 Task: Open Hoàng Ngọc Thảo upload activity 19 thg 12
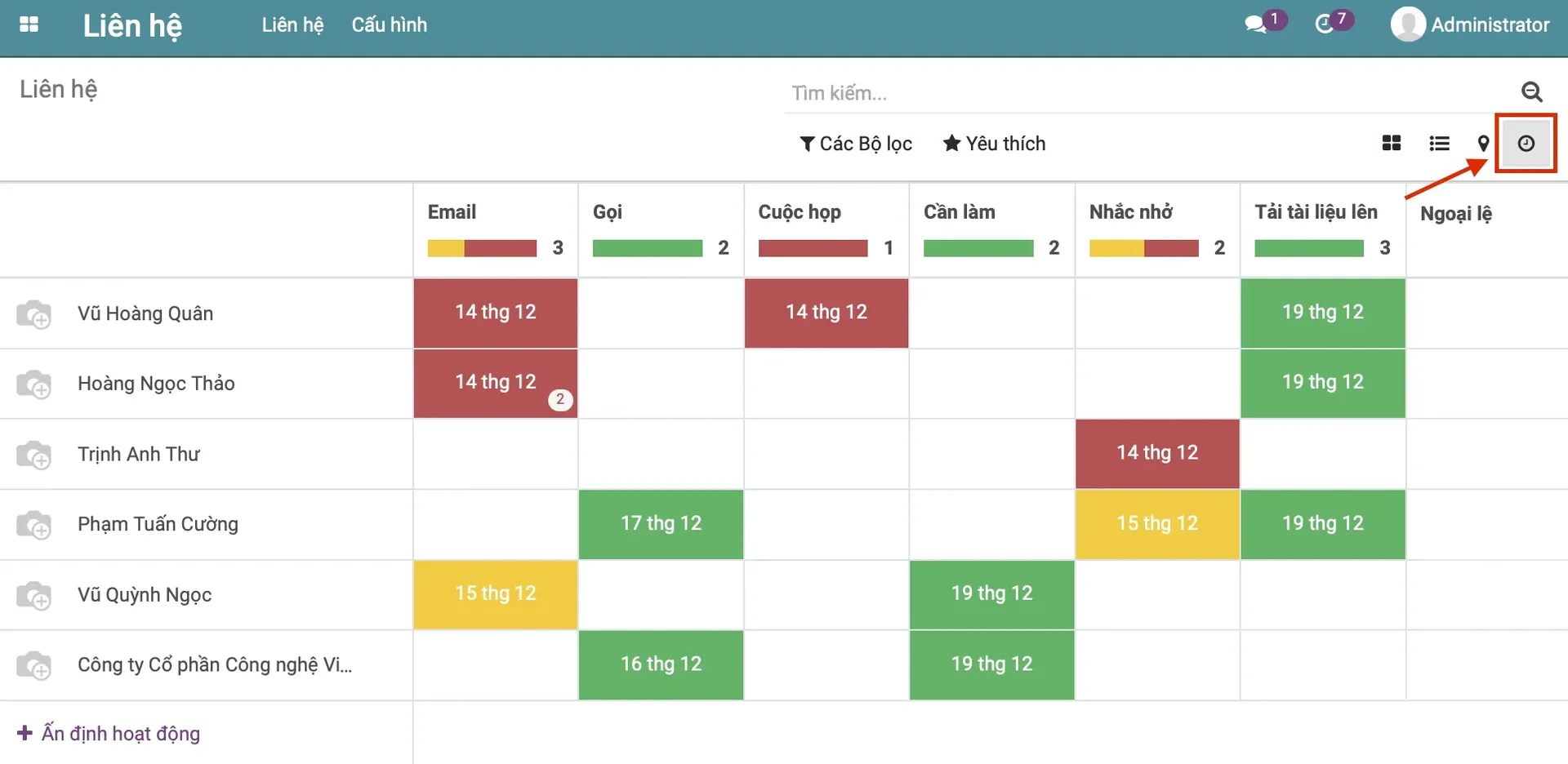[x=1323, y=384]
